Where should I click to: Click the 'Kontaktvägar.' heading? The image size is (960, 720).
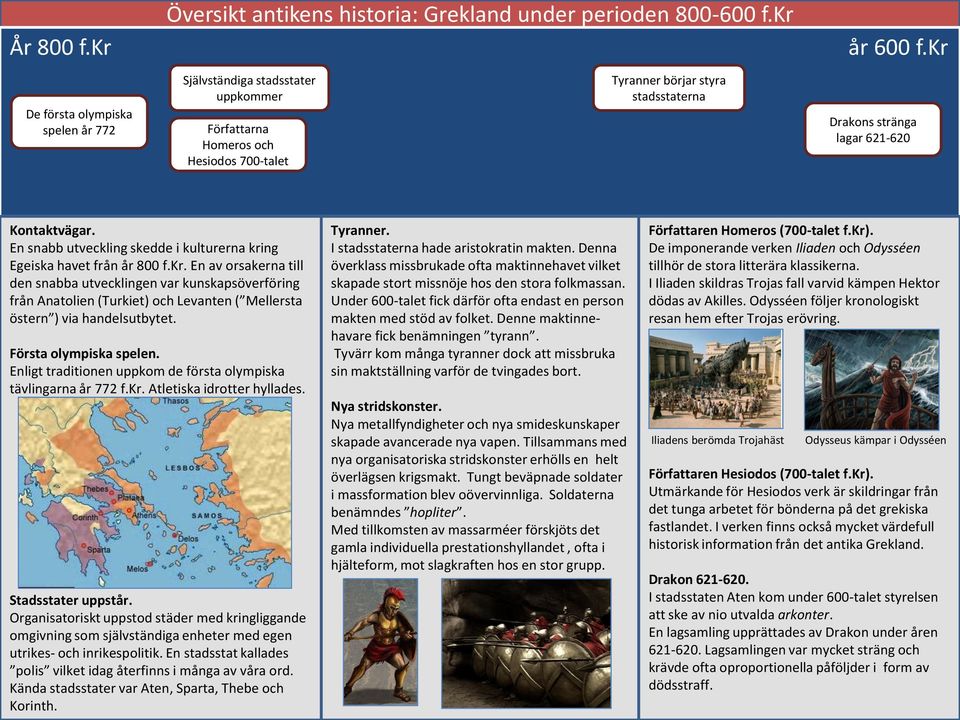coord(52,231)
